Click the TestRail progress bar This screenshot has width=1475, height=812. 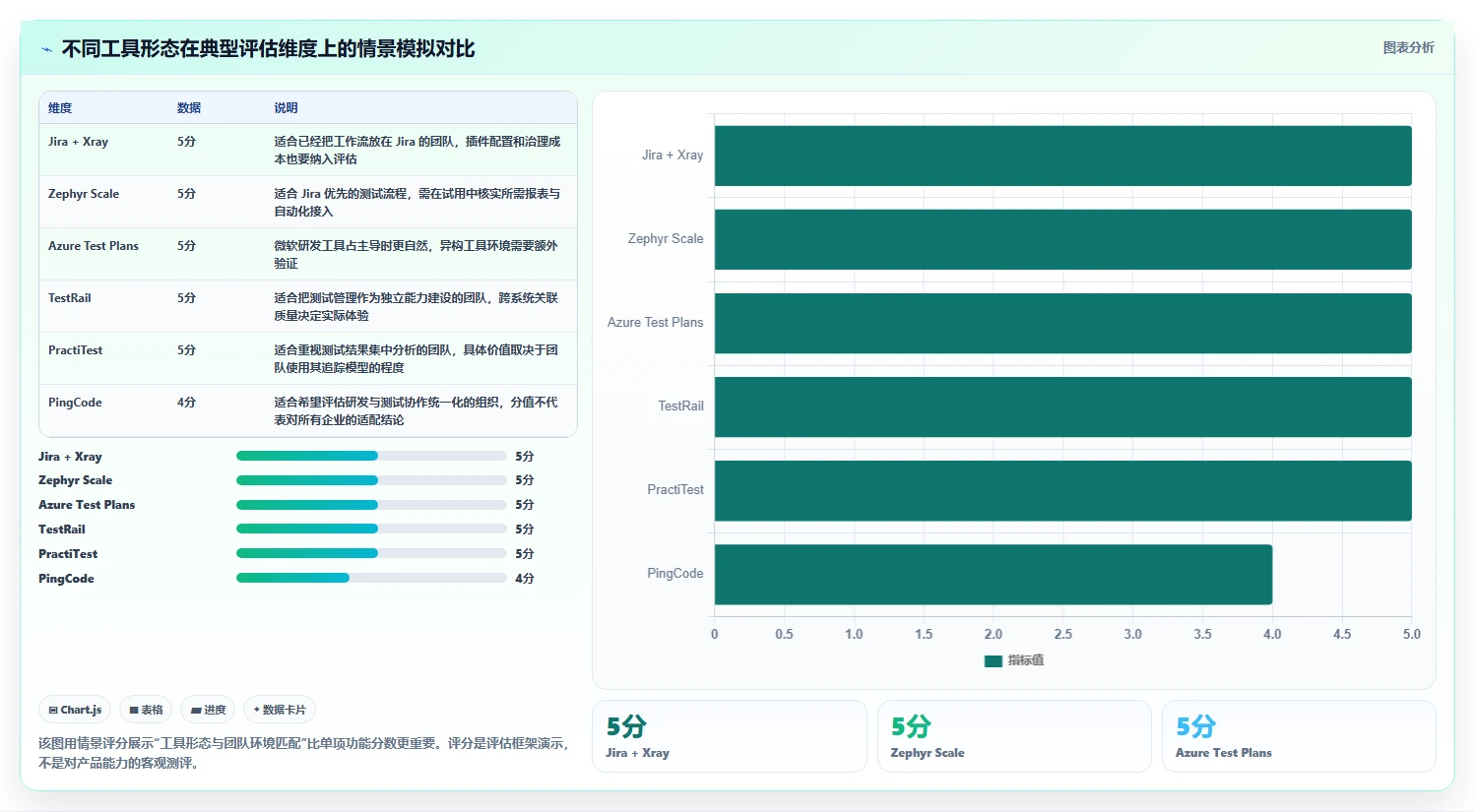(x=371, y=530)
